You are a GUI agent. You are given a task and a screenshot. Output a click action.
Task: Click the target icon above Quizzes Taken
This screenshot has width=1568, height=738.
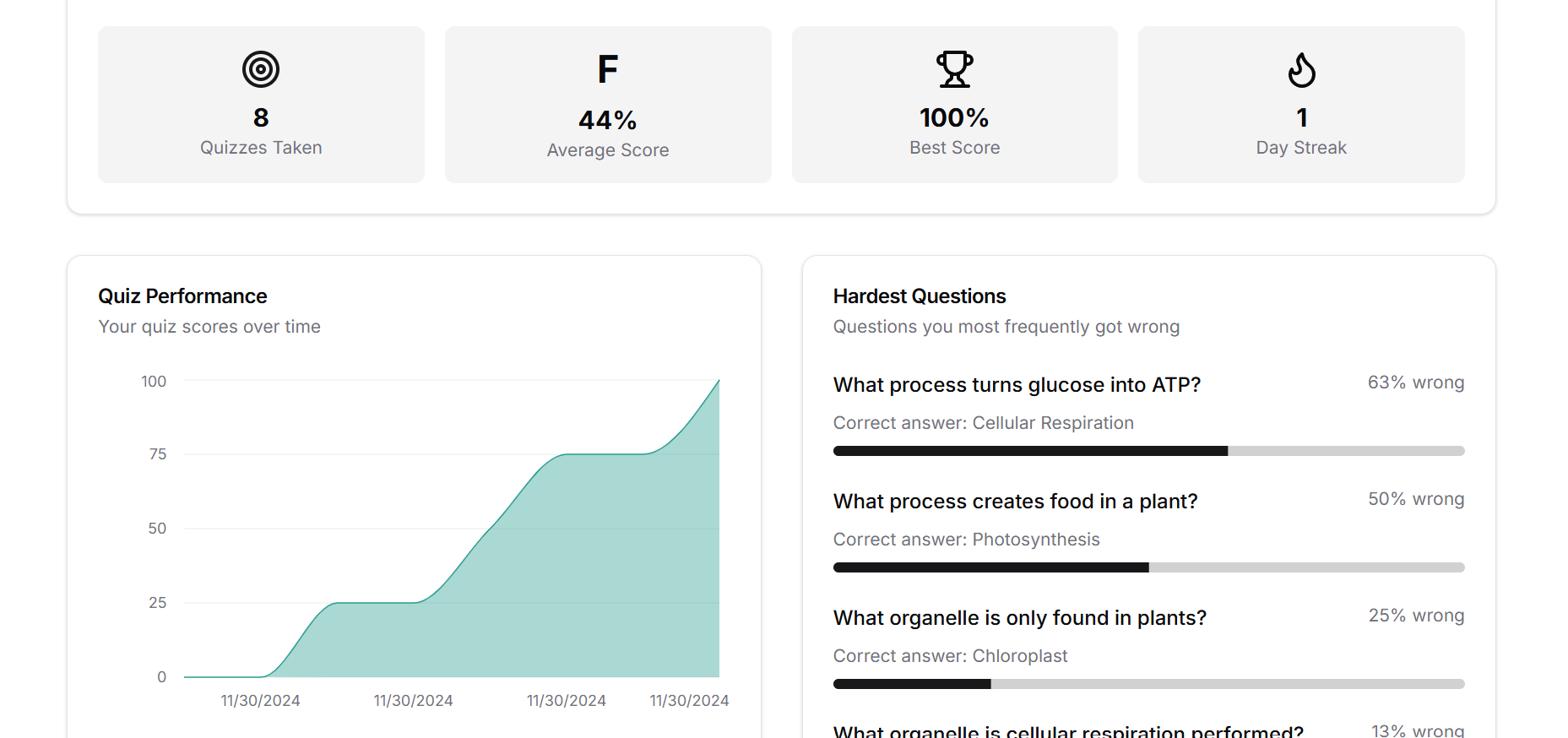click(x=261, y=69)
